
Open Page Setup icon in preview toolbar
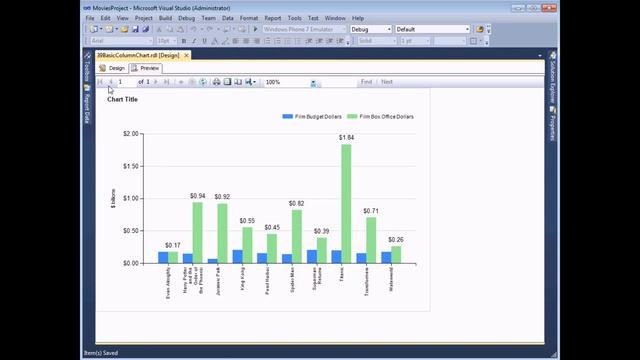[238, 82]
